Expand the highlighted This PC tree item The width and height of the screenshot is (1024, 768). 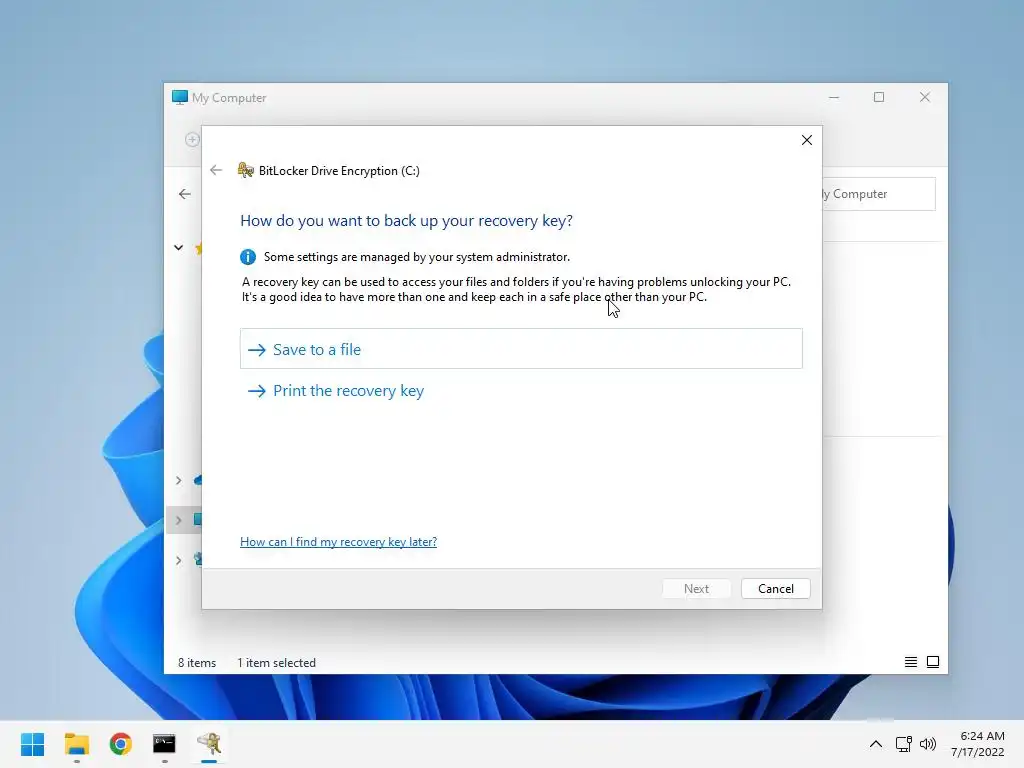click(178, 520)
